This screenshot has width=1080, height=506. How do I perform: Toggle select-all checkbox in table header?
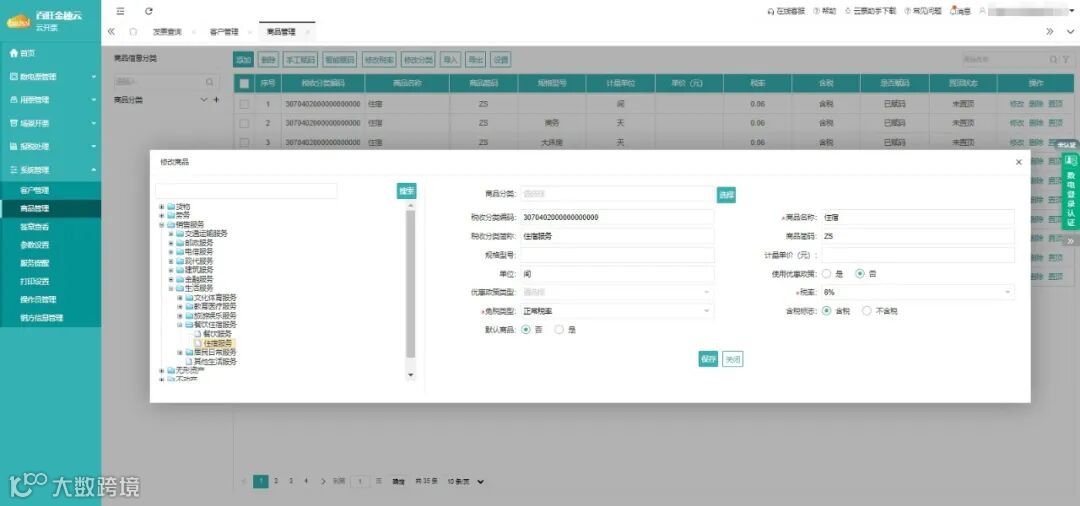click(244, 83)
